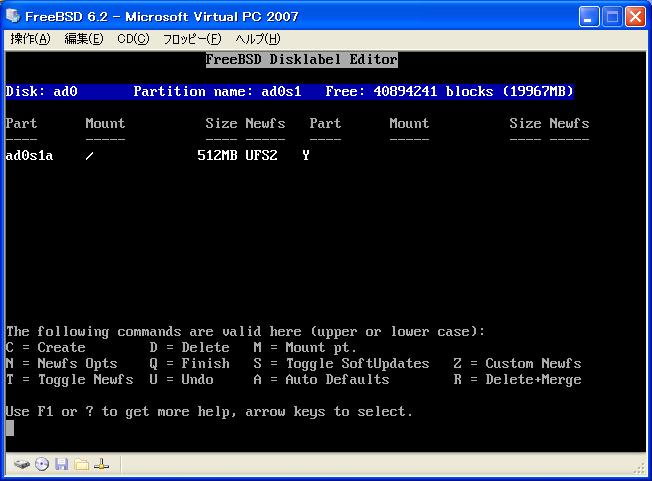Screen dimensions: 652x481
Task: Click 'D = Delete' command text
Action: [190, 348]
